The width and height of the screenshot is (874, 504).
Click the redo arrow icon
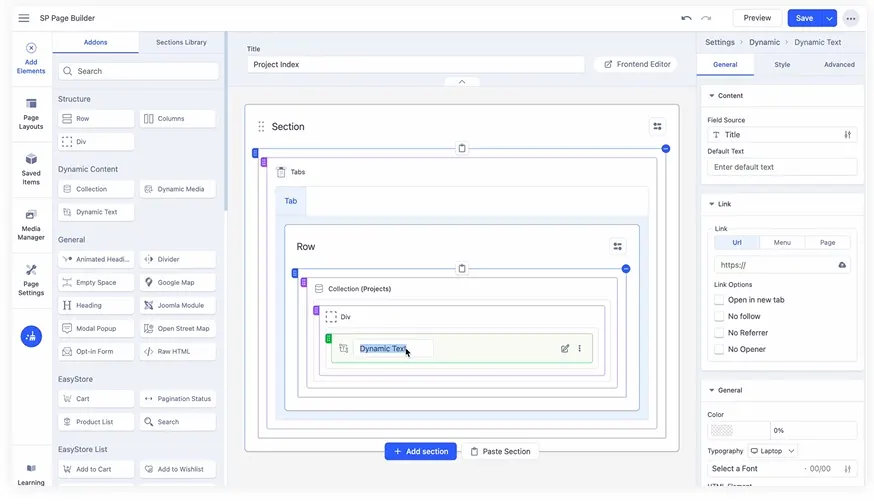tap(706, 18)
